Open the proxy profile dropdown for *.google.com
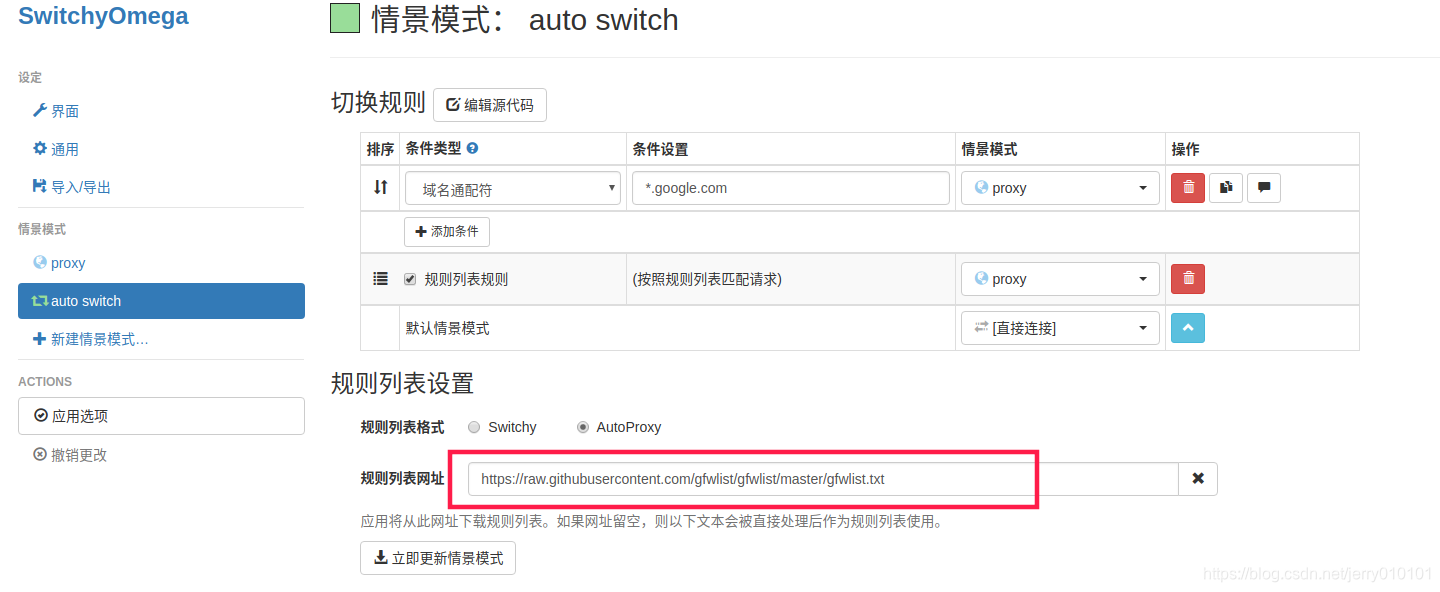Image resolution: width=1440 pixels, height=592 pixels. tap(1060, 188)
